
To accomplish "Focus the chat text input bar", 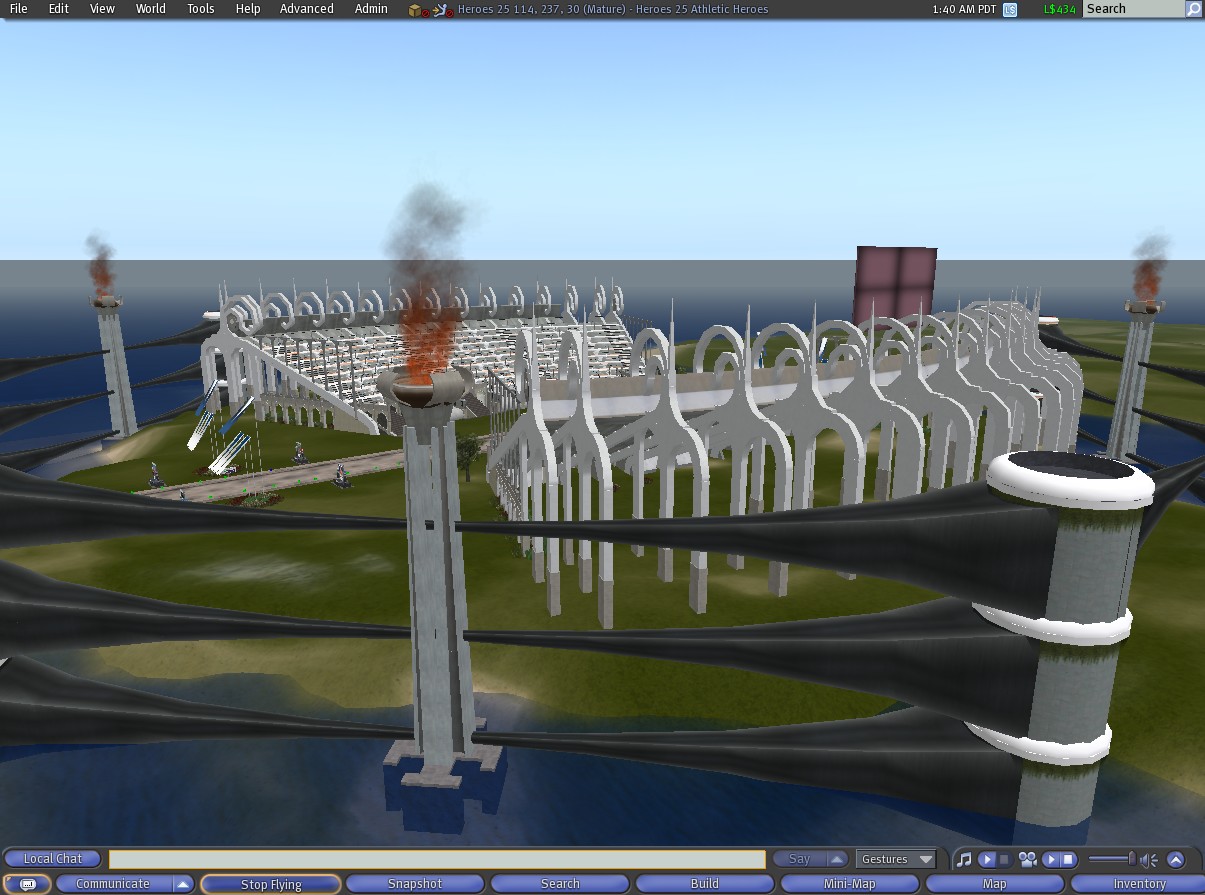I will (437, 859).
